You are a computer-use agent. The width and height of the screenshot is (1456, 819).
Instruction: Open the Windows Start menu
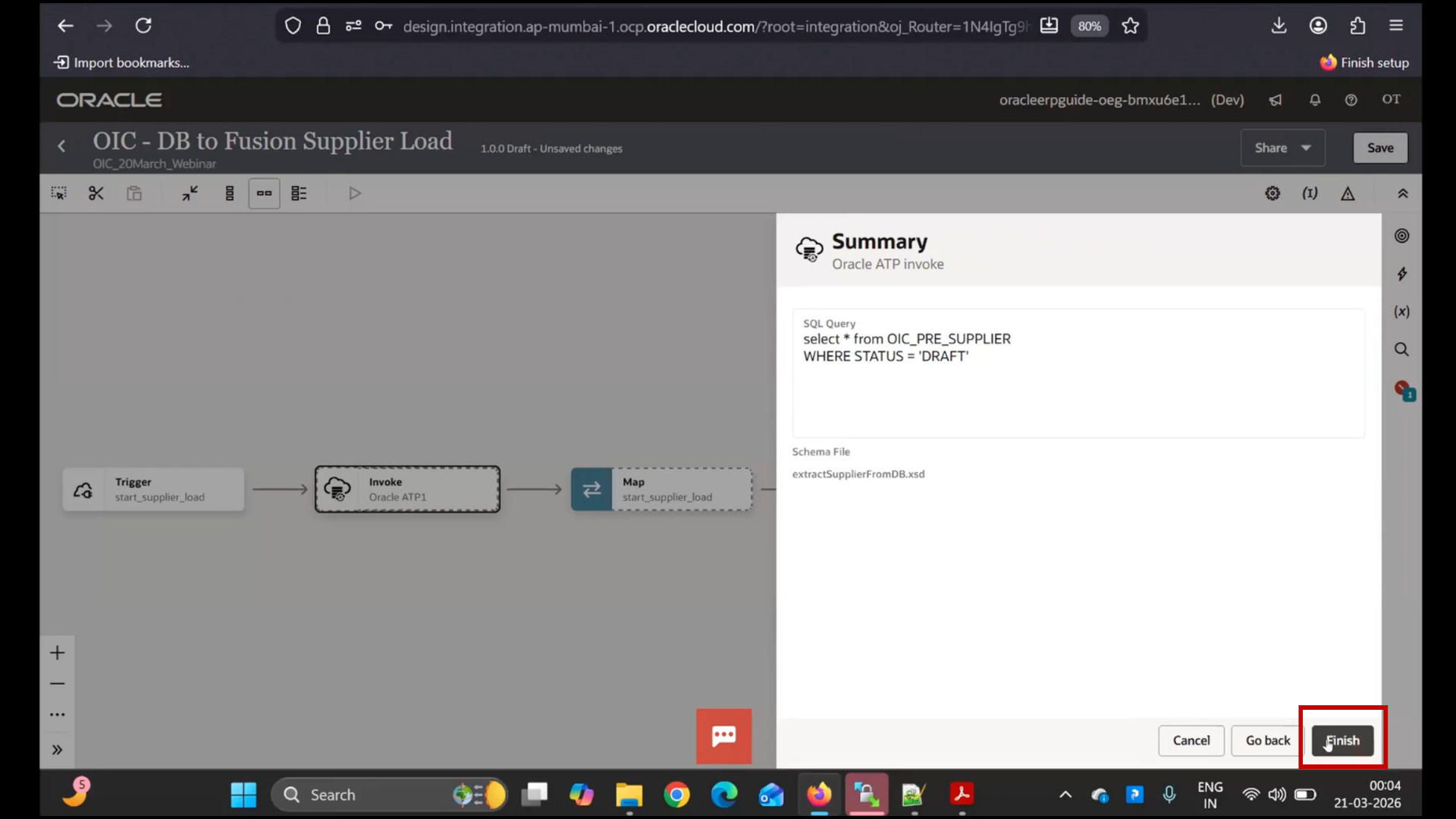tap(243, 795)
